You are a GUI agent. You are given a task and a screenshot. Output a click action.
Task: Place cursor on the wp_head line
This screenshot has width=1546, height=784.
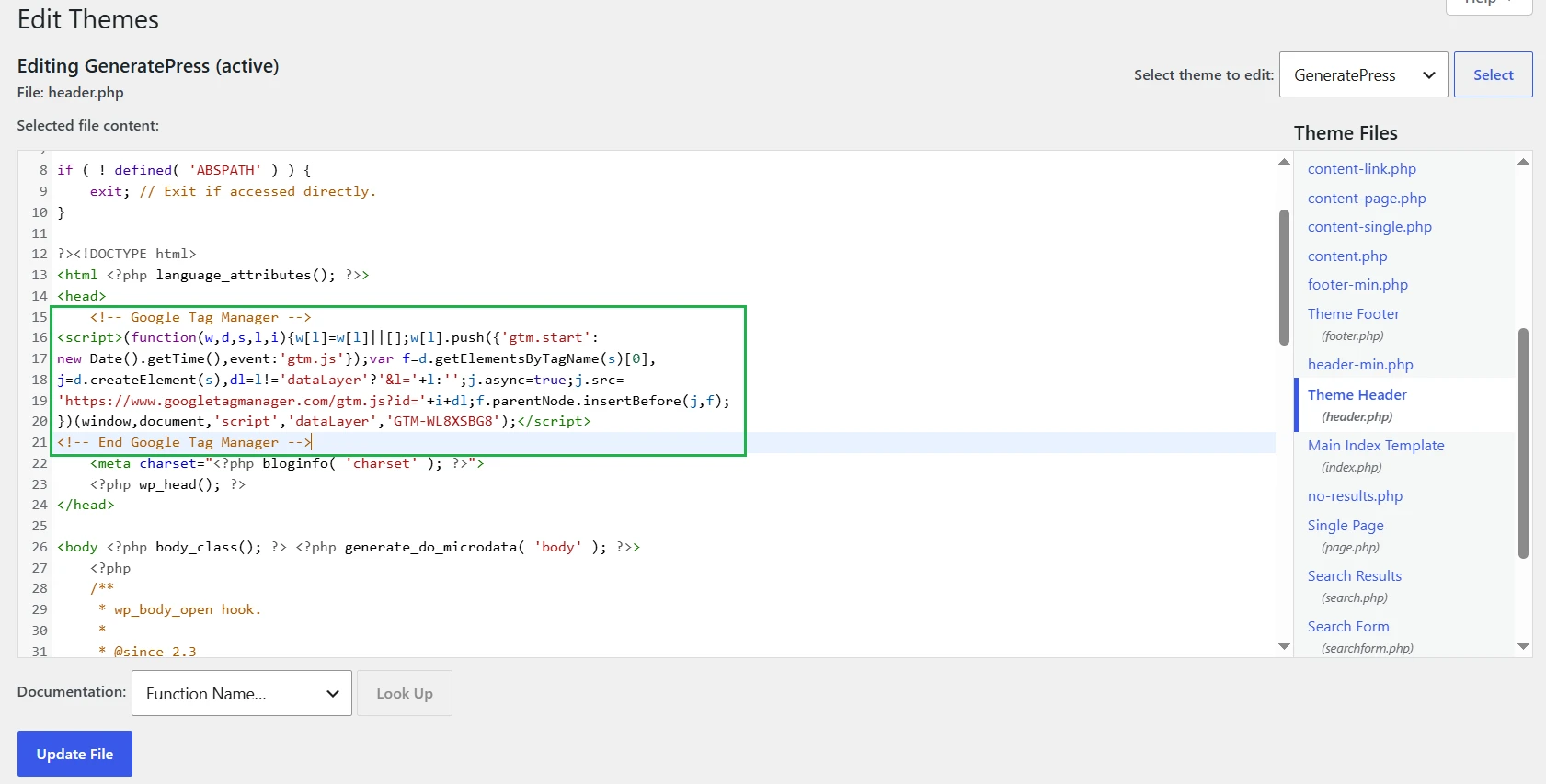pyautogui.click(x=167, y=484)
